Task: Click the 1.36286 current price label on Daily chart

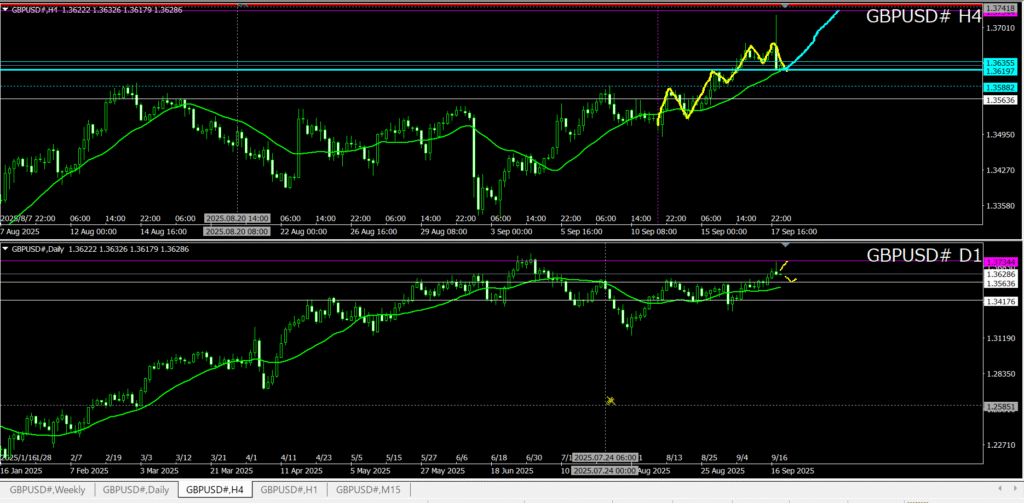Action: point(999,276)
